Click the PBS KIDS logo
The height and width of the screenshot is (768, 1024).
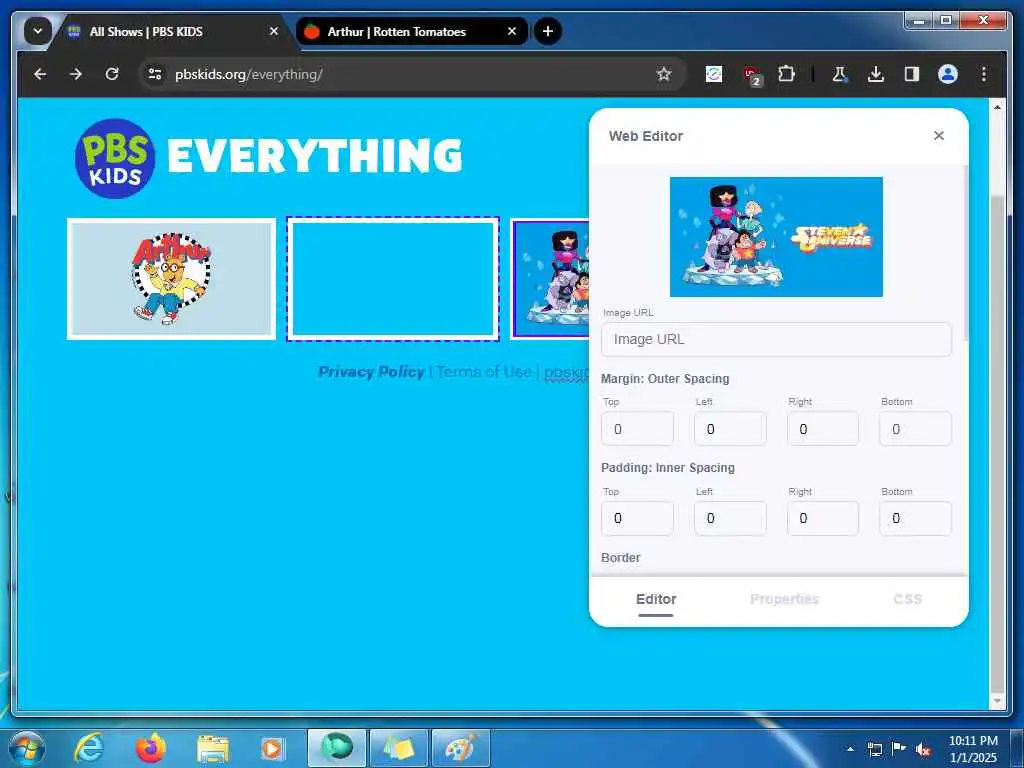click(x=115, y=158)
